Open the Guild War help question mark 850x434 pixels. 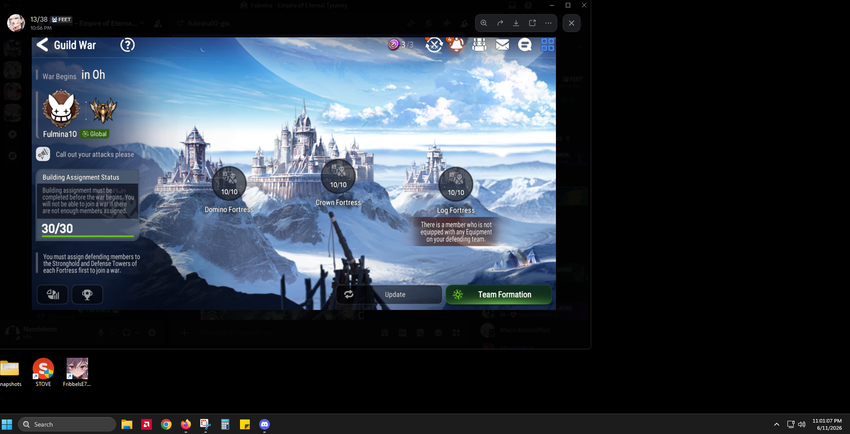coord(127,45)
